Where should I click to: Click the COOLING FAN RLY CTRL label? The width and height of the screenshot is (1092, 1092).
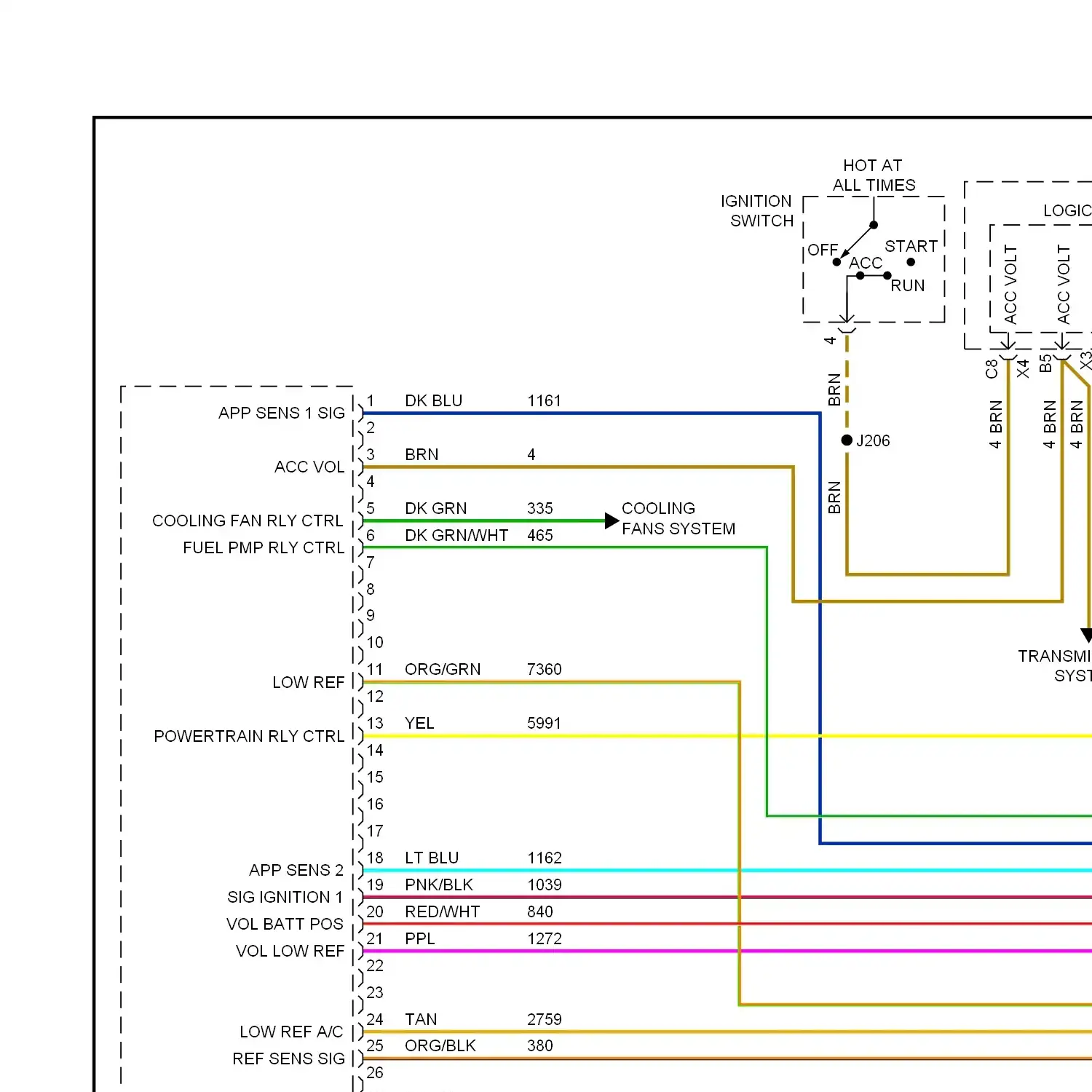click(x=248, y=521)
